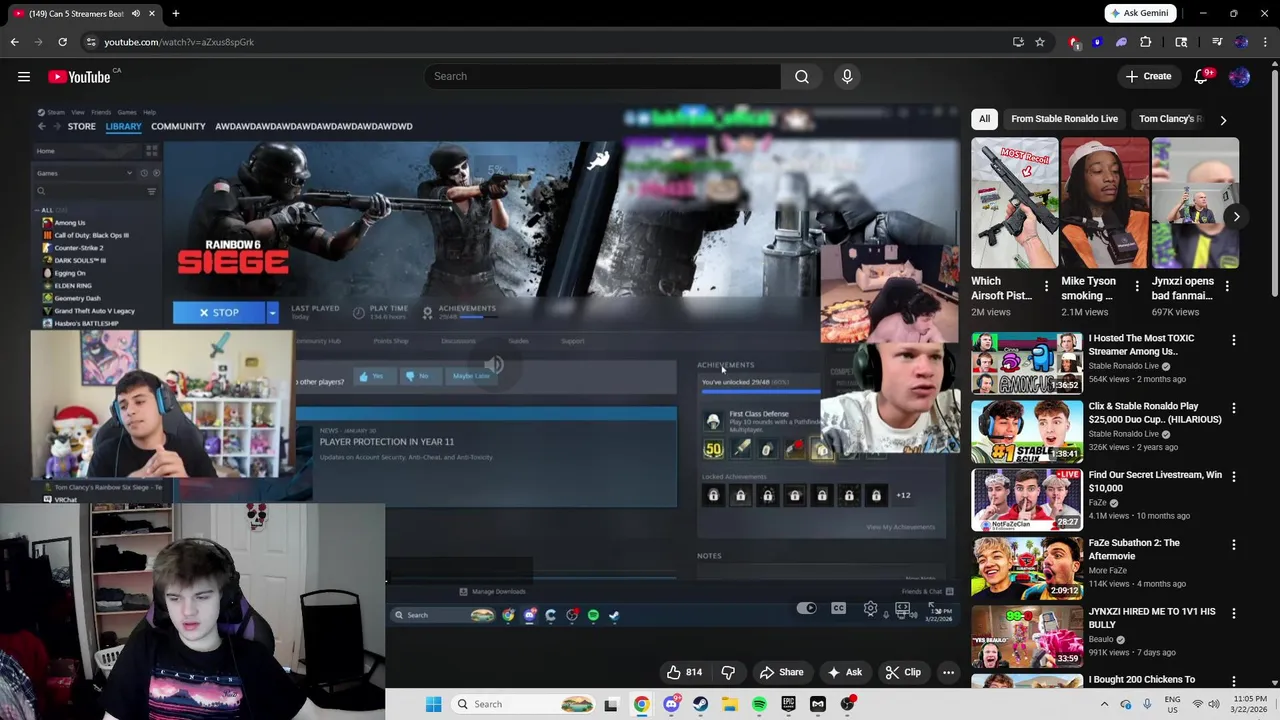Click Ask Gemini button
Viewport: 1280px width, 720px height.
1138,13
